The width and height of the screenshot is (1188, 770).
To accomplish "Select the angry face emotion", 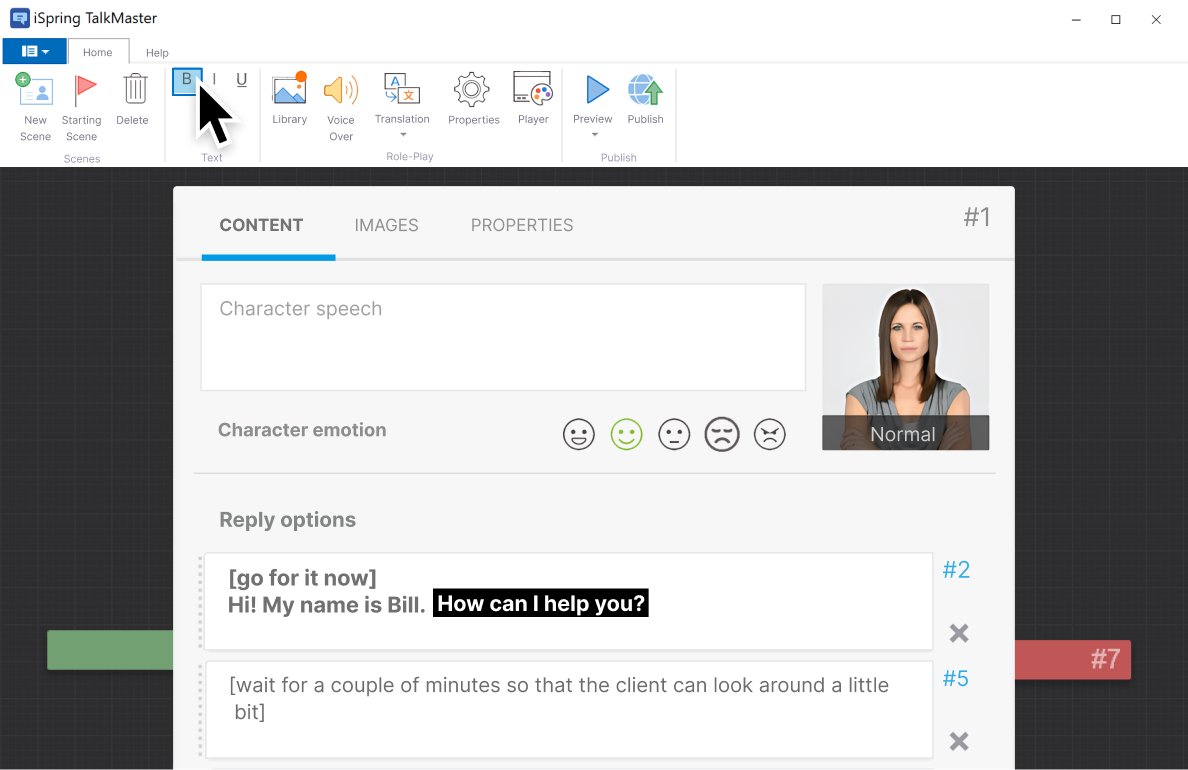I will click(x=769, y=434).
